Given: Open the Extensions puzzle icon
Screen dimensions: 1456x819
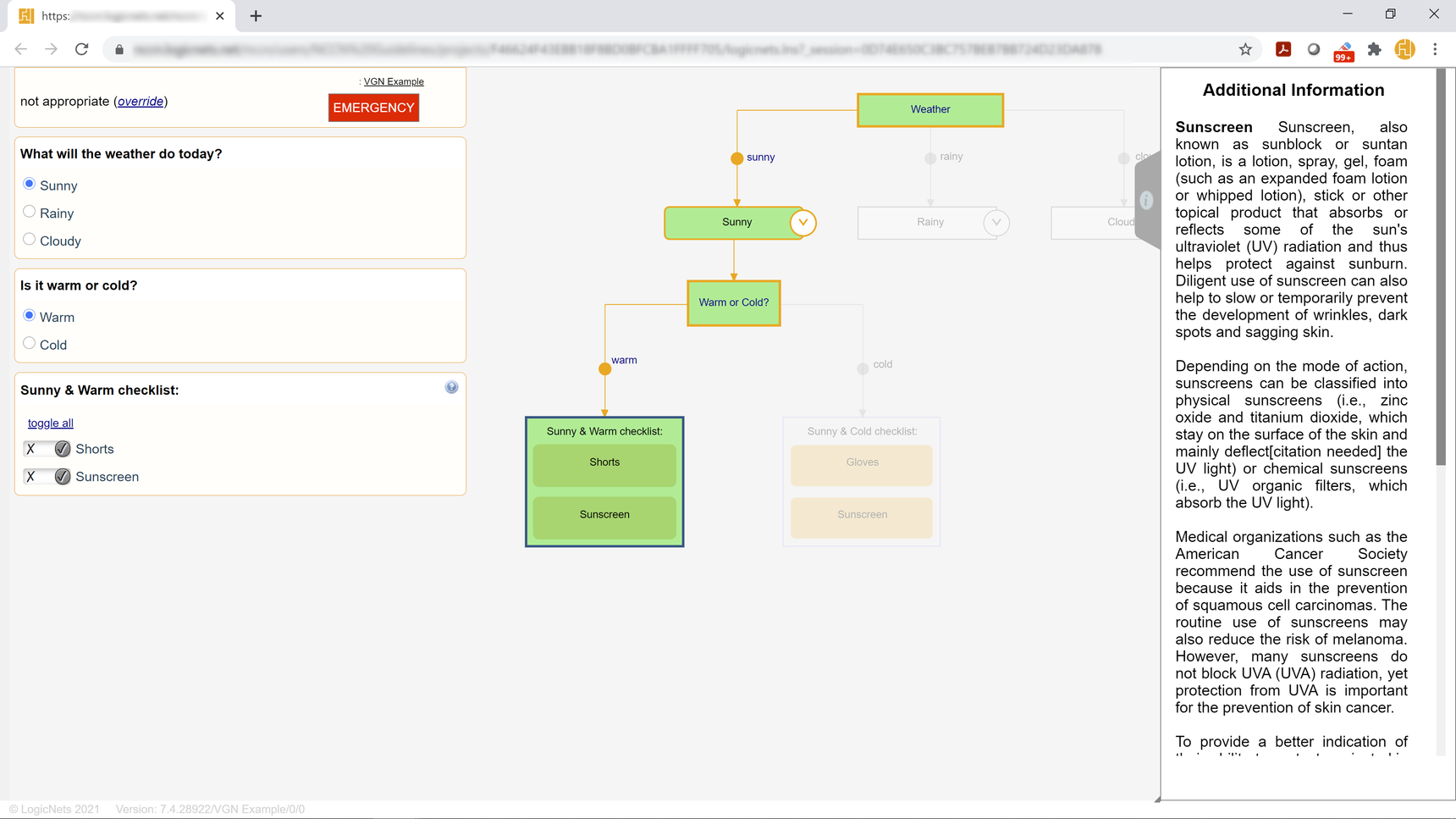Looking at the screenshot, I should 1375,49.
